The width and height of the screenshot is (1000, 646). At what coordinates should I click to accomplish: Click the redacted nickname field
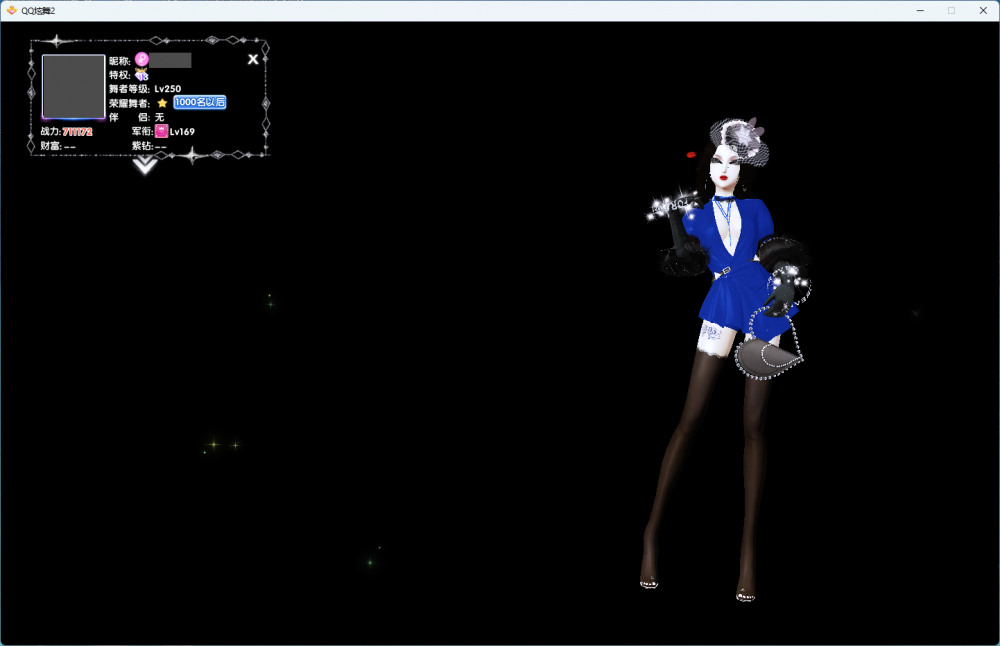coord(170,61)
